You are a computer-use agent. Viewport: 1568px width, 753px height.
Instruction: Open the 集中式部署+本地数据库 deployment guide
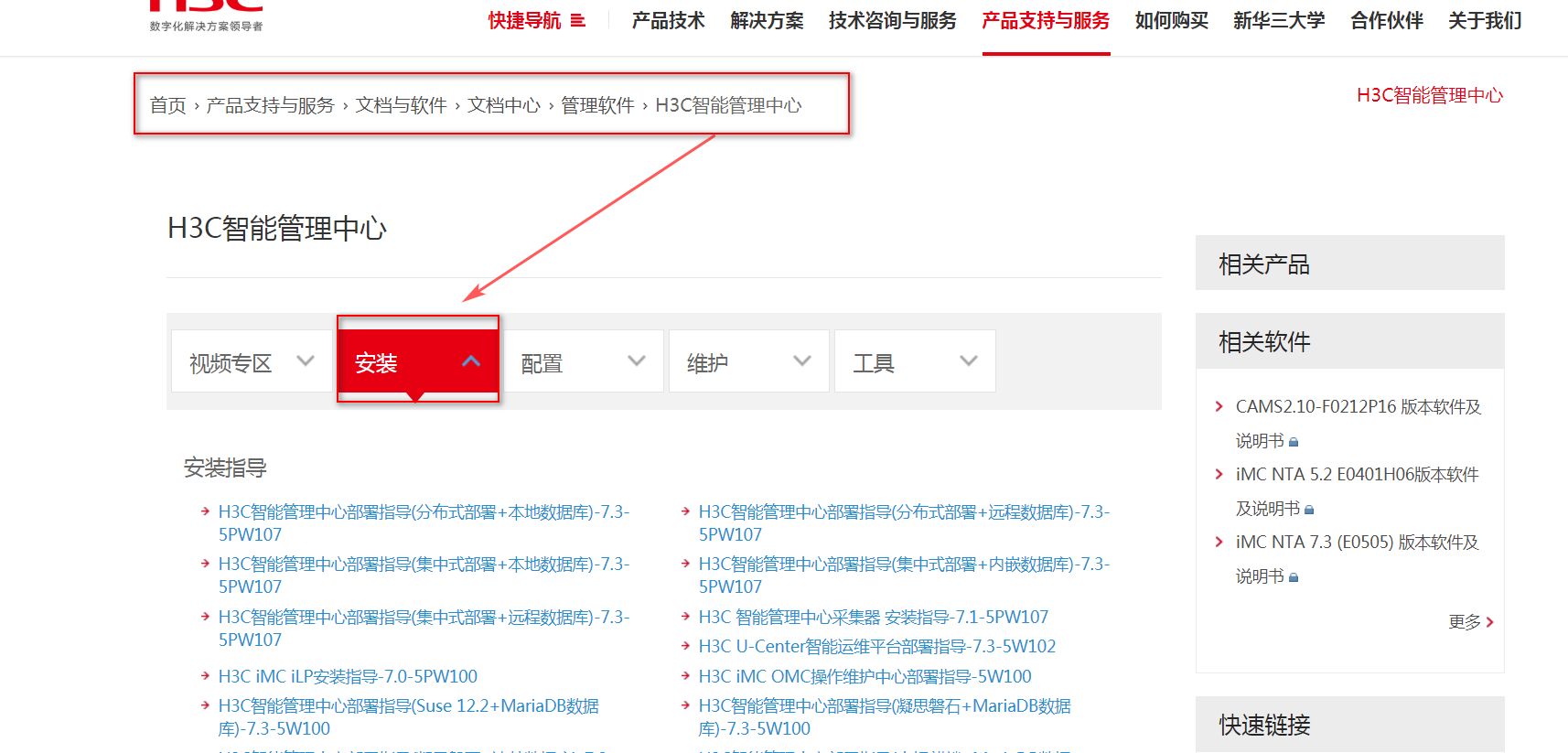click(424, 576)
